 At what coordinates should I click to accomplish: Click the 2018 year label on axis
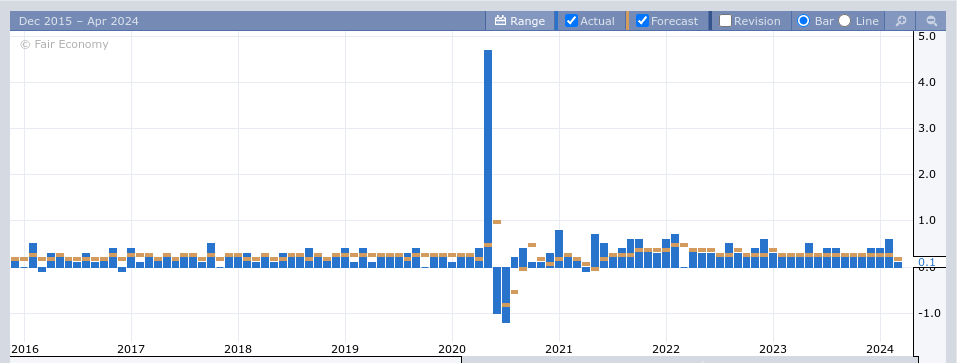(238, 349)
